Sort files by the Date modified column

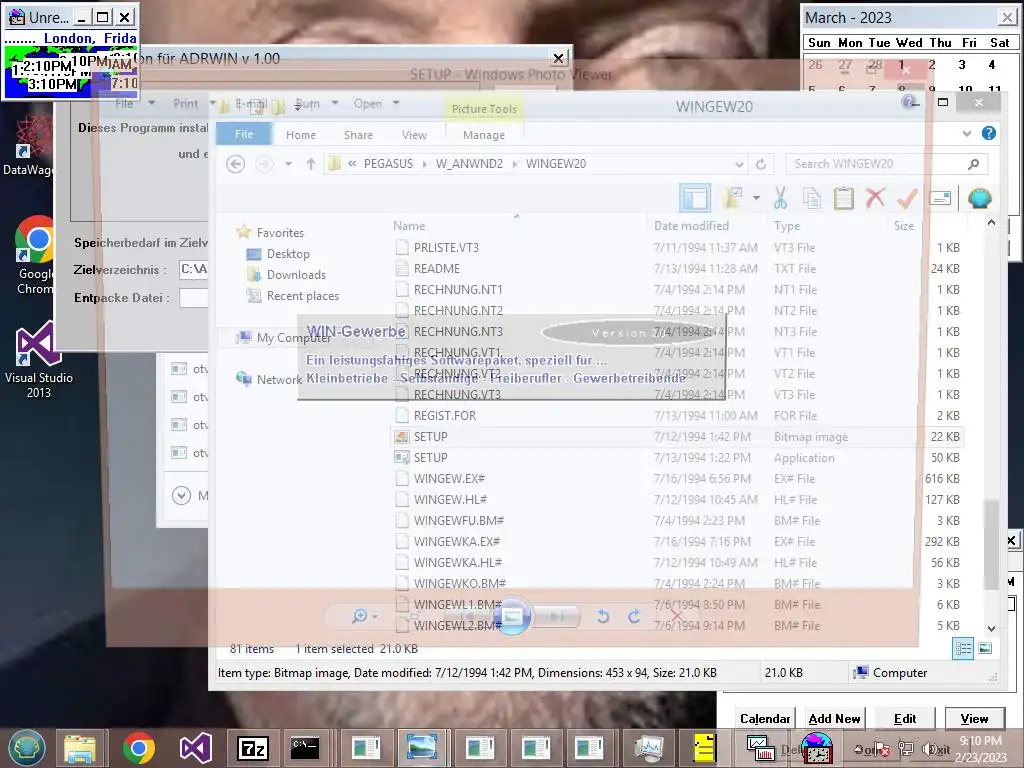coord(691,226)
